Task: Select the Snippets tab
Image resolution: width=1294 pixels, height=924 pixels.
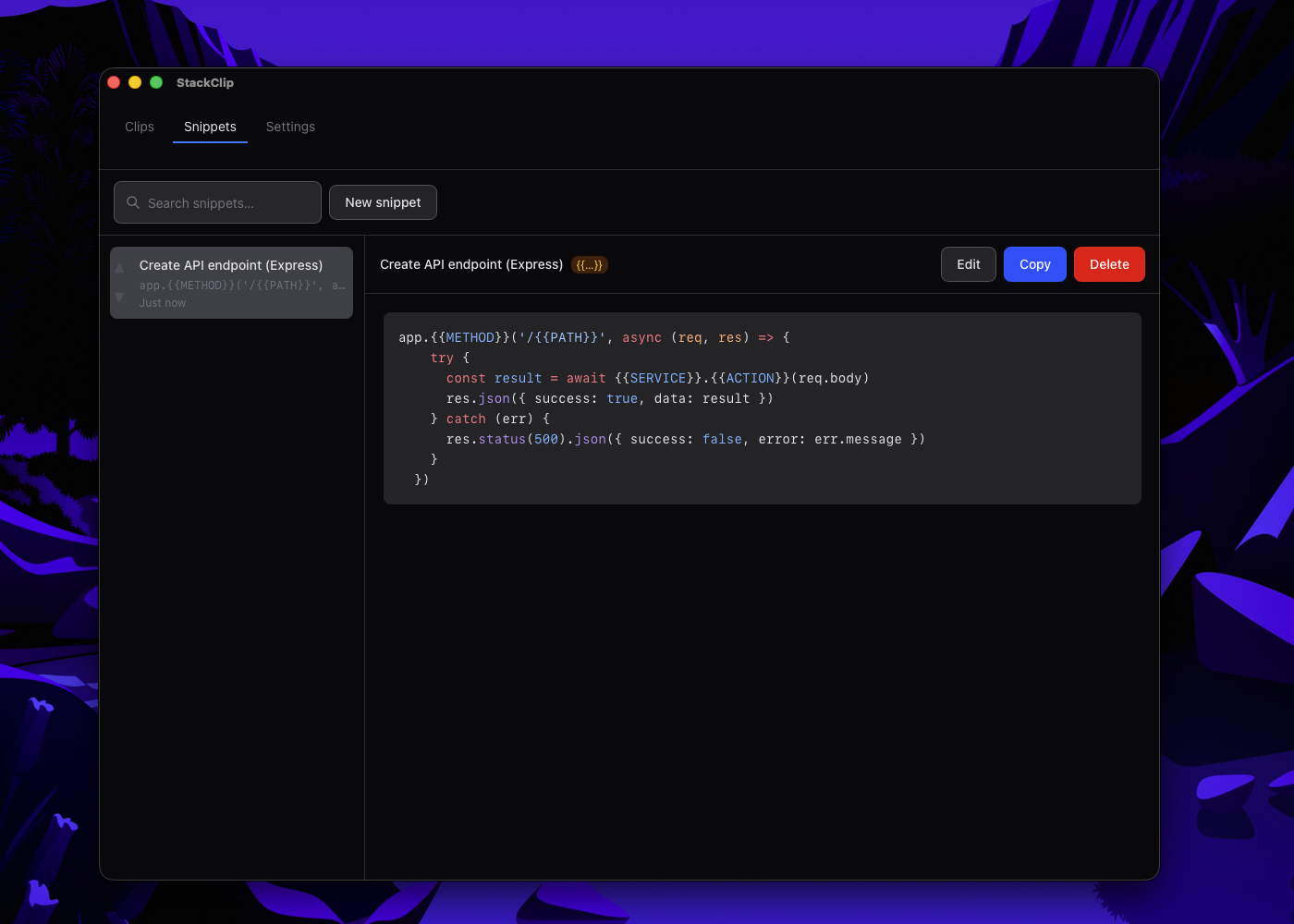Action: click(x=210, y=127)
